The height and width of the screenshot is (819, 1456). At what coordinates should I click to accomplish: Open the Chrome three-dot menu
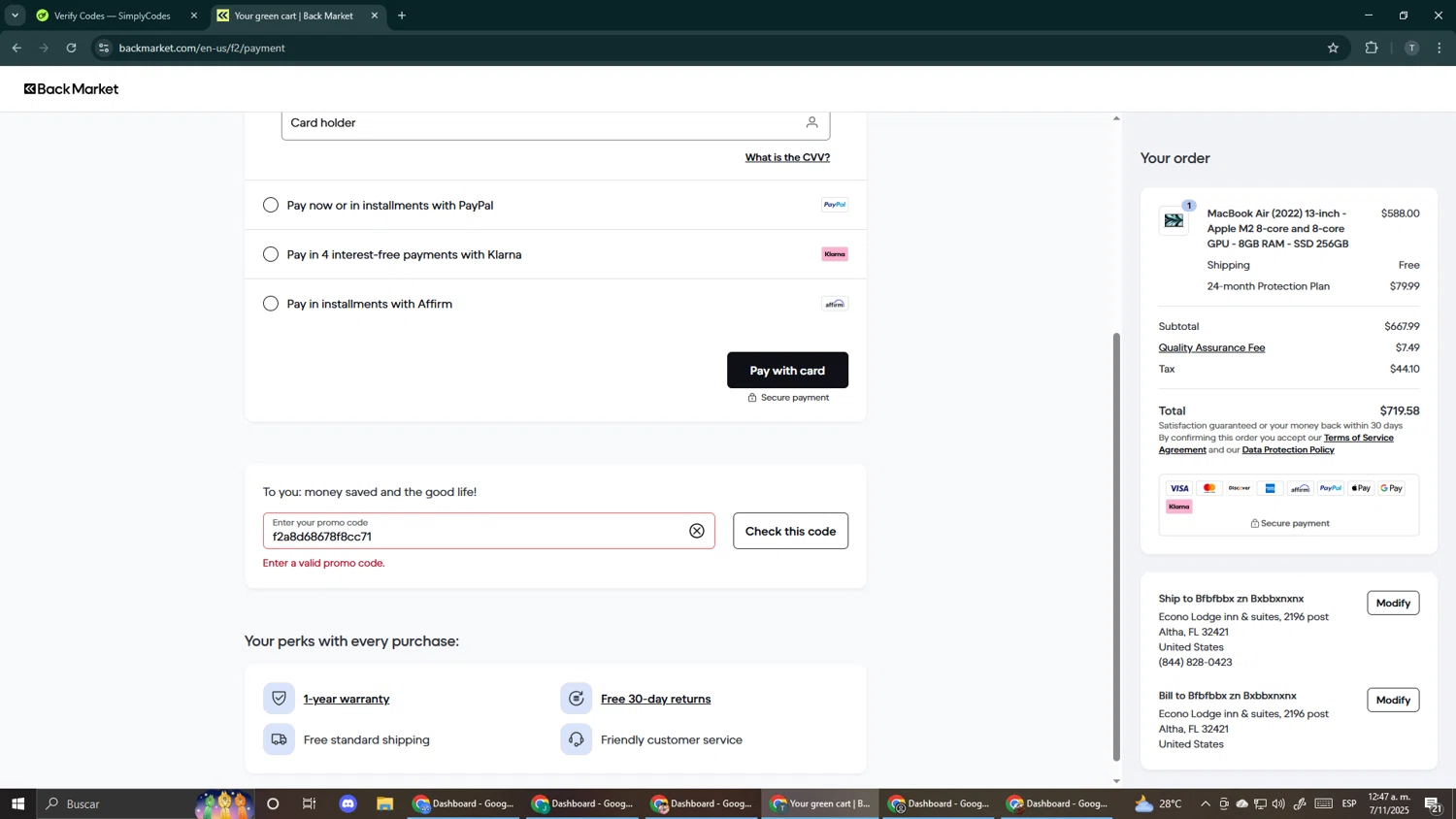point(1439,48)
